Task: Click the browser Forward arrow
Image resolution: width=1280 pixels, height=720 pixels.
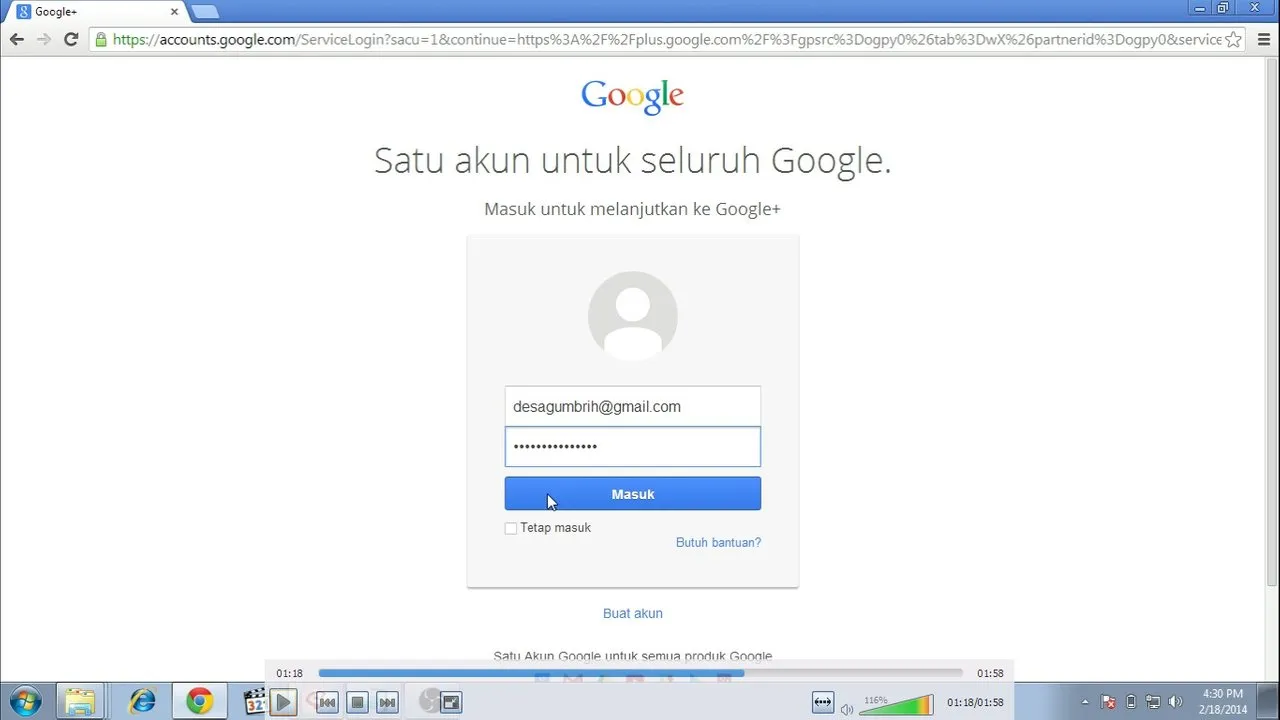Action: (44, 40)
